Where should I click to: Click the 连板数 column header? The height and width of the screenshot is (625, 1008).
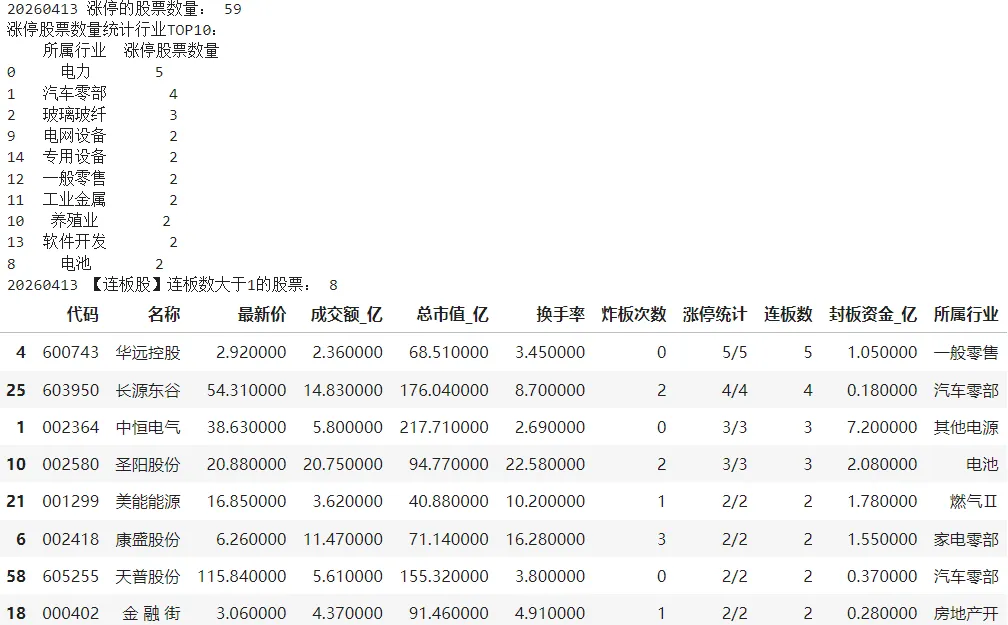point(788,314)
